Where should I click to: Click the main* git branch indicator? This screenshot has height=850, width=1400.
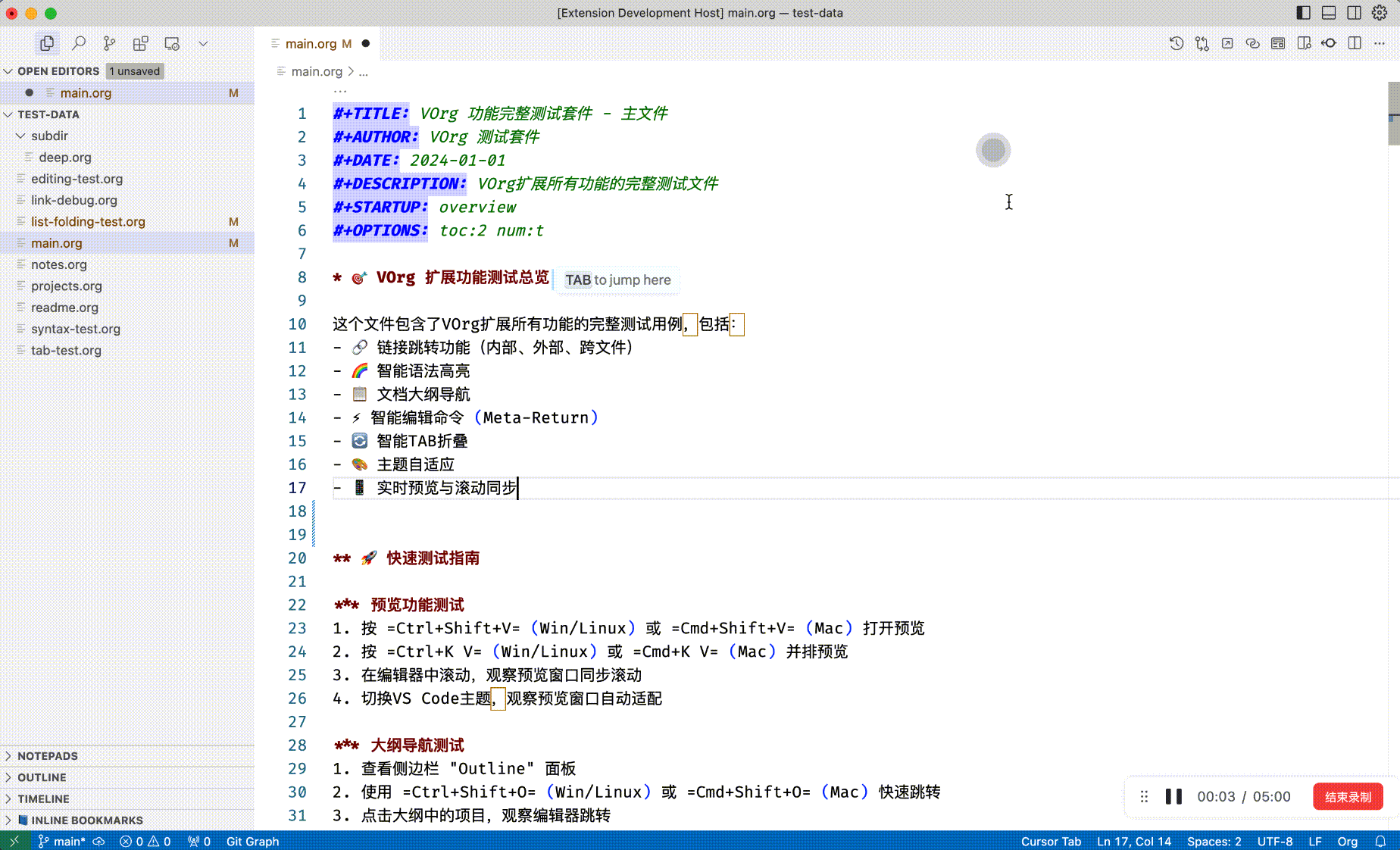pos(62,841)
